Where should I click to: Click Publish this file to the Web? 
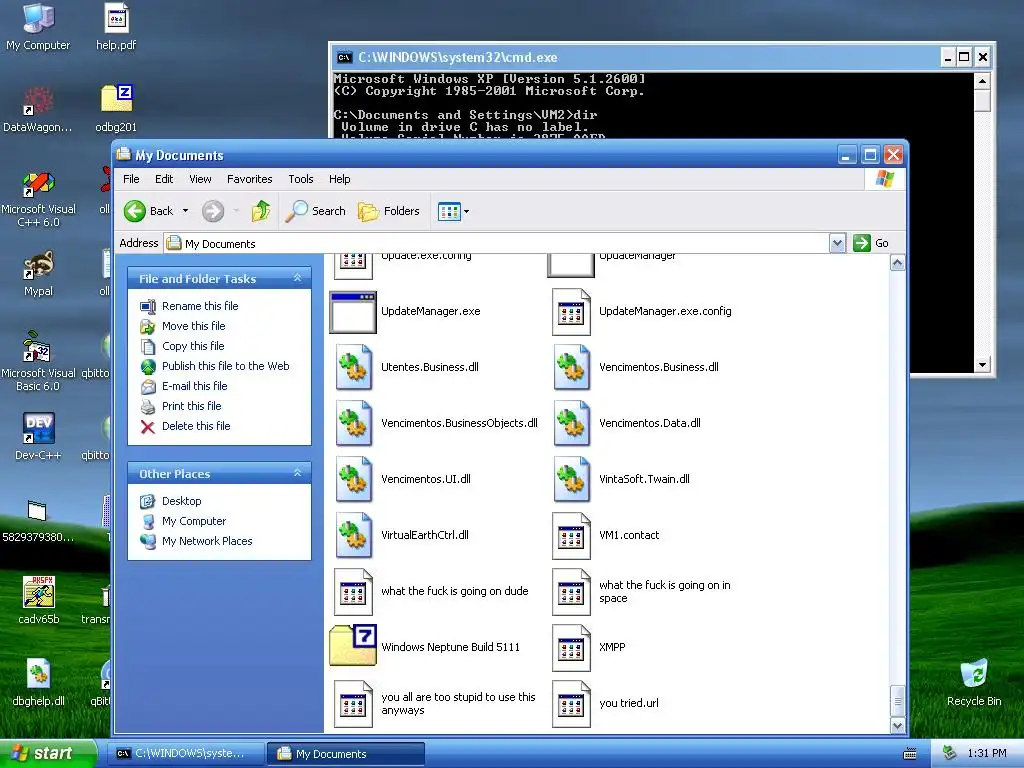click(x=225, y=366)
